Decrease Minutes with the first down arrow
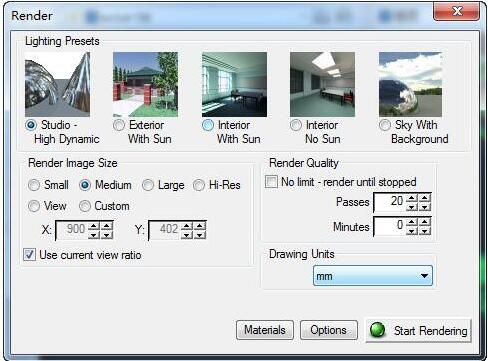 click(412, 231)
